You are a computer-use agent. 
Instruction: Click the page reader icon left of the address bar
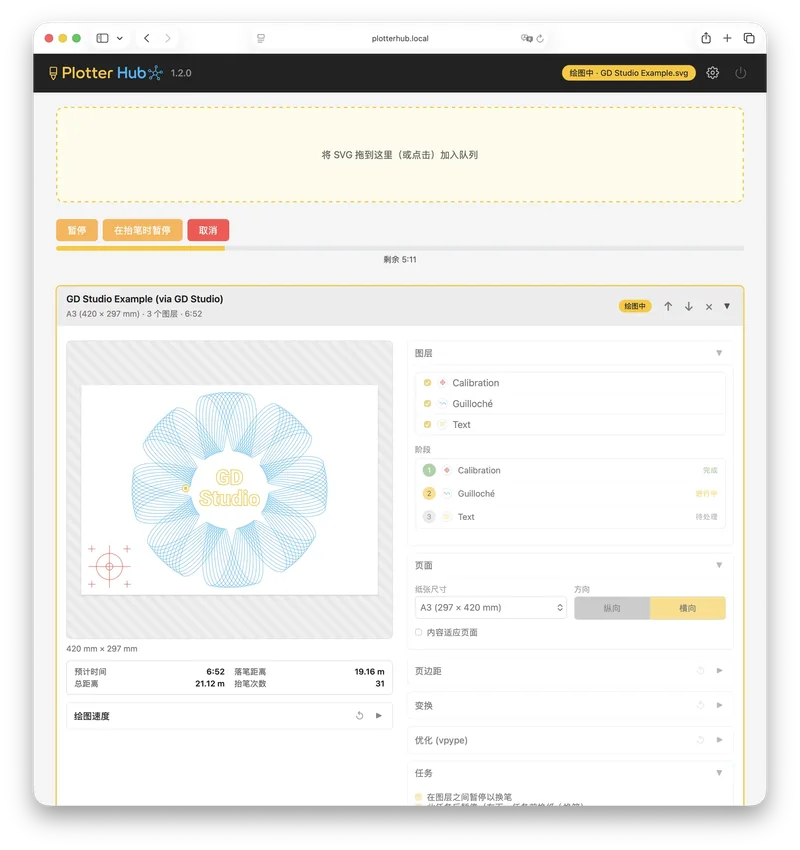click(x=261, y=38)
